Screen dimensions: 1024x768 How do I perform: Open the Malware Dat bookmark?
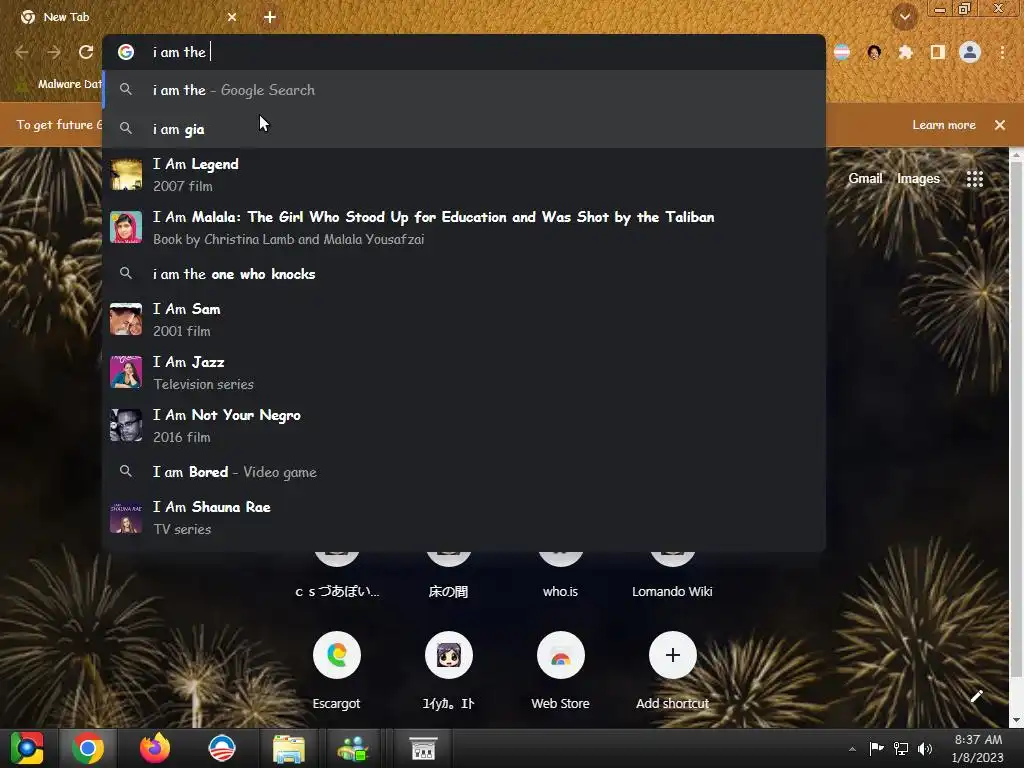59,84
